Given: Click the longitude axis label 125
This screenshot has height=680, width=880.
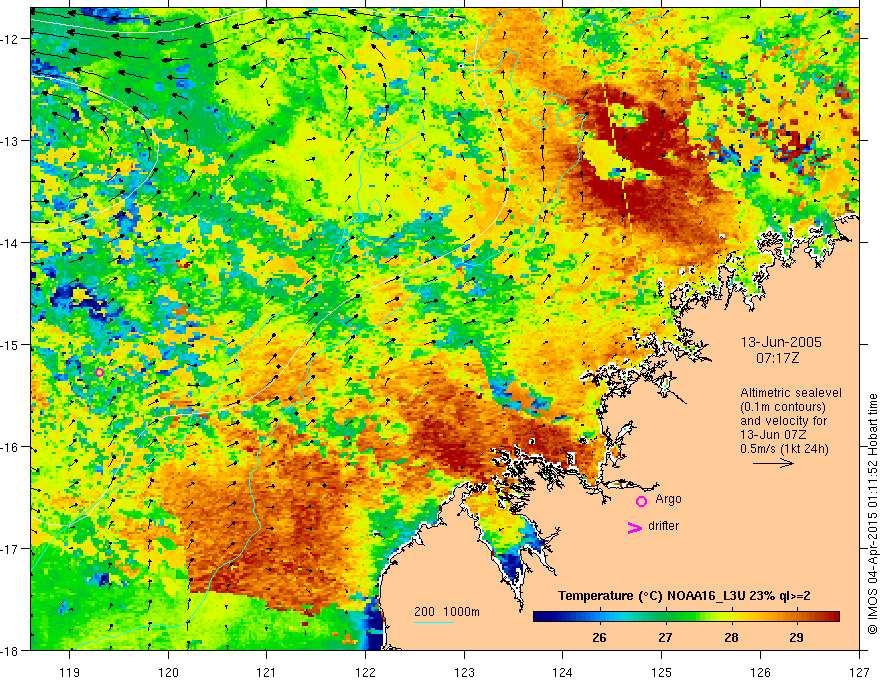Looking at the screenshot, I should pyautogui.click(x=662, y=672).
